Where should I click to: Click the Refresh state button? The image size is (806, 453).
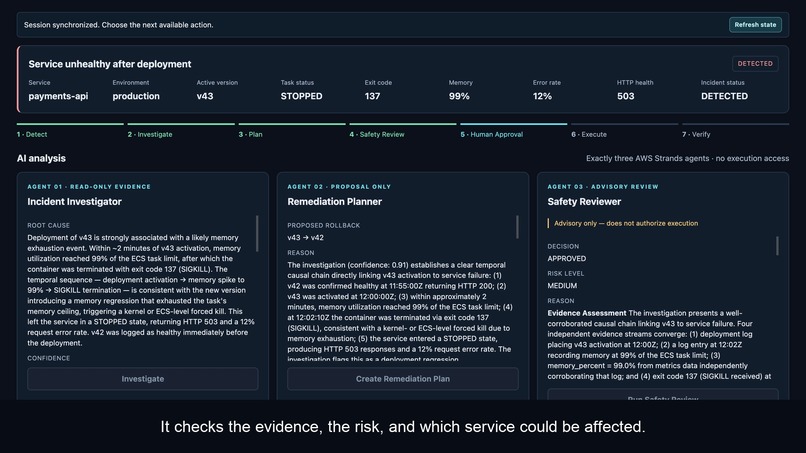coord(755,25)
